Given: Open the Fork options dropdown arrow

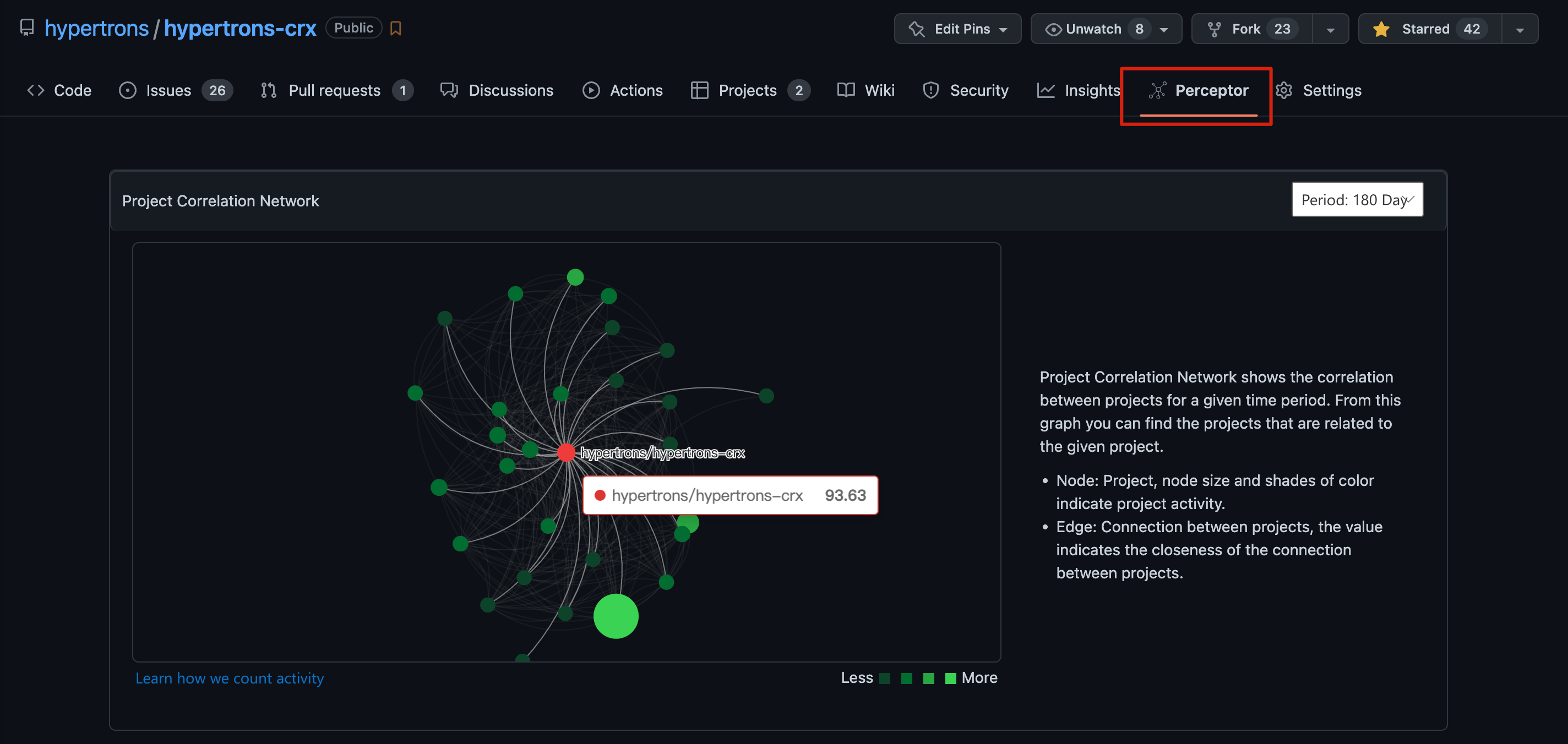Looking at the screenshot, I should tap(1330, 29).
